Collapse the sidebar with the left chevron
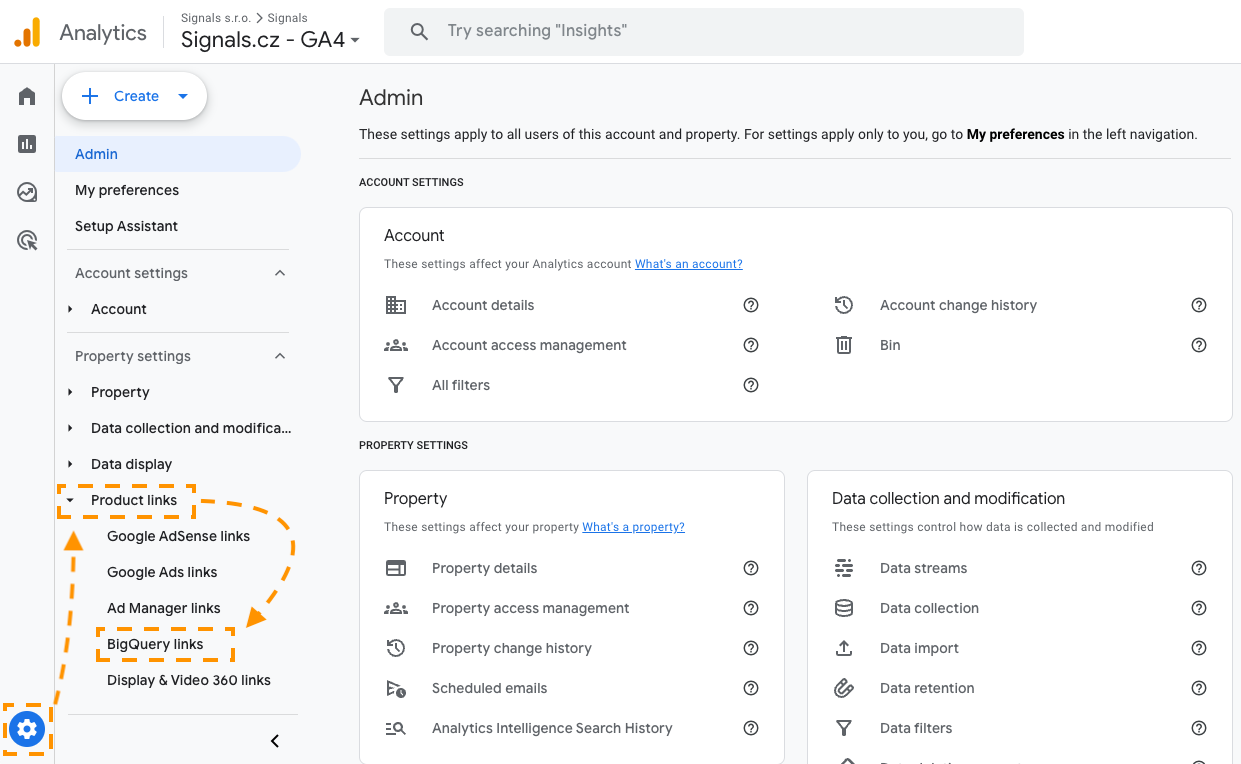The height and width of the screenshot is (764, 1241). click(x=275, y=741)
